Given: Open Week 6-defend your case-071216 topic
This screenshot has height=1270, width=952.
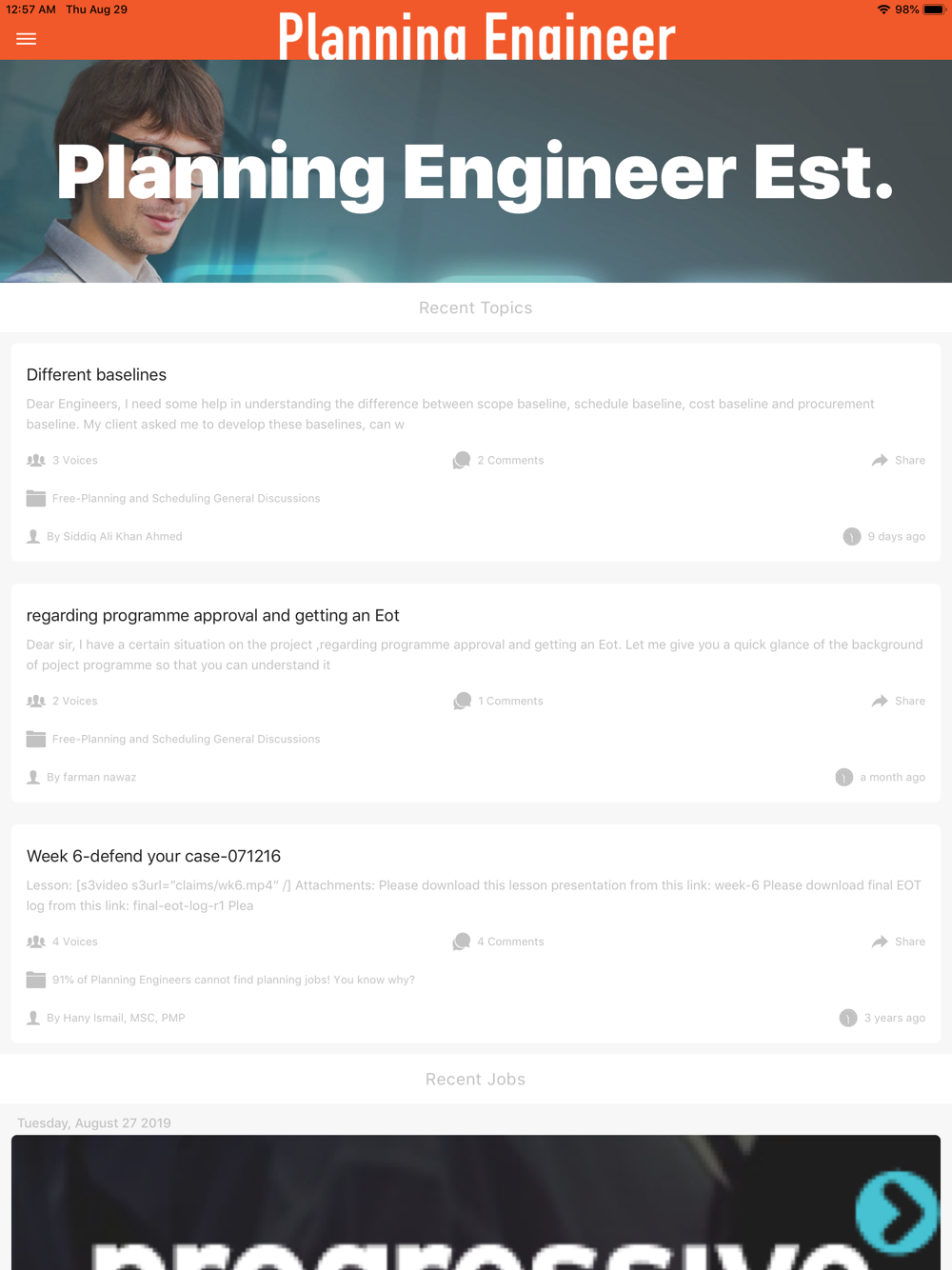Looking at the screenshot, I should pos(153,856).
